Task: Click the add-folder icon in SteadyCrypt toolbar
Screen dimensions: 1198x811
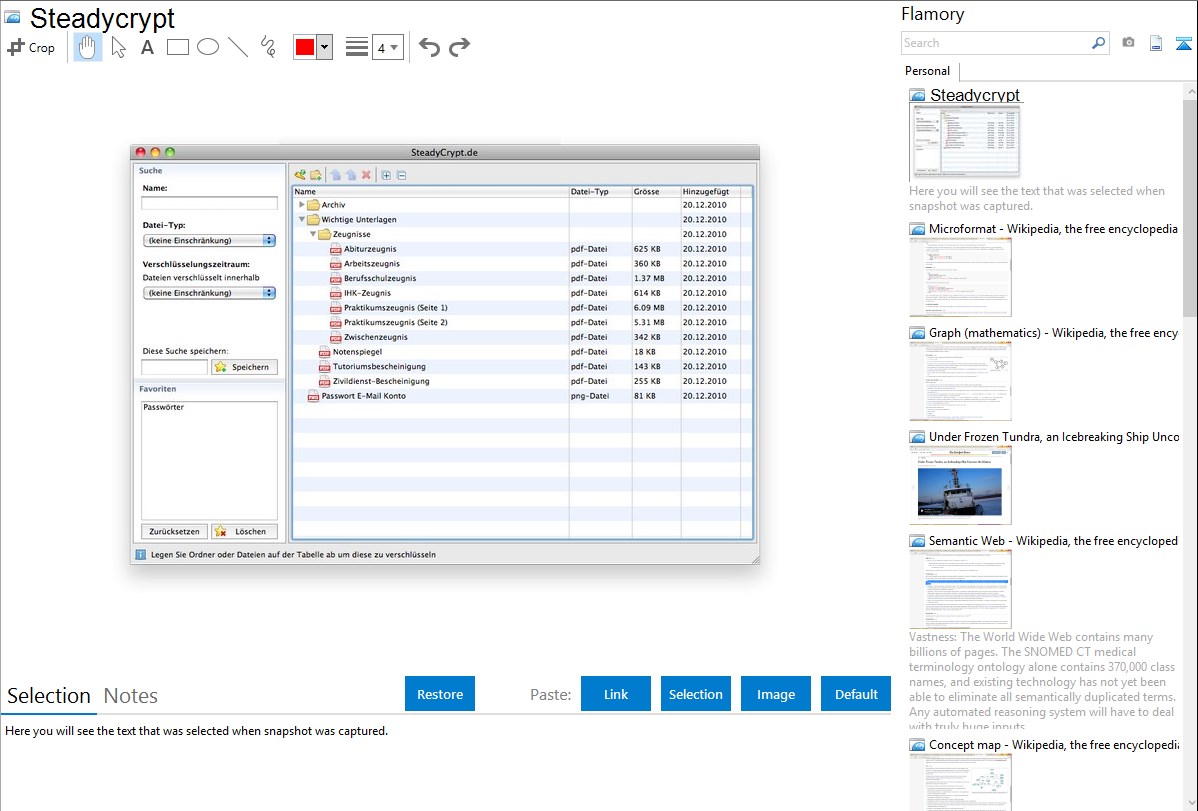Action: tap(316, 175)
